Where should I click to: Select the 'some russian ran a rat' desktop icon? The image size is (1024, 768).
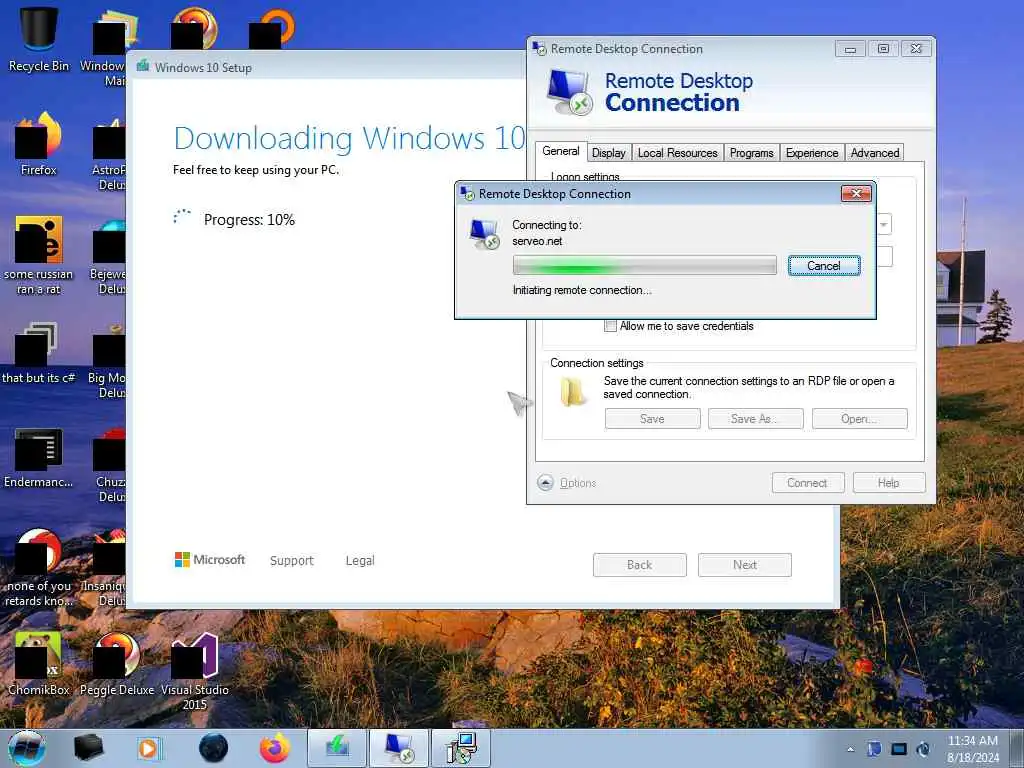(39, 255)
